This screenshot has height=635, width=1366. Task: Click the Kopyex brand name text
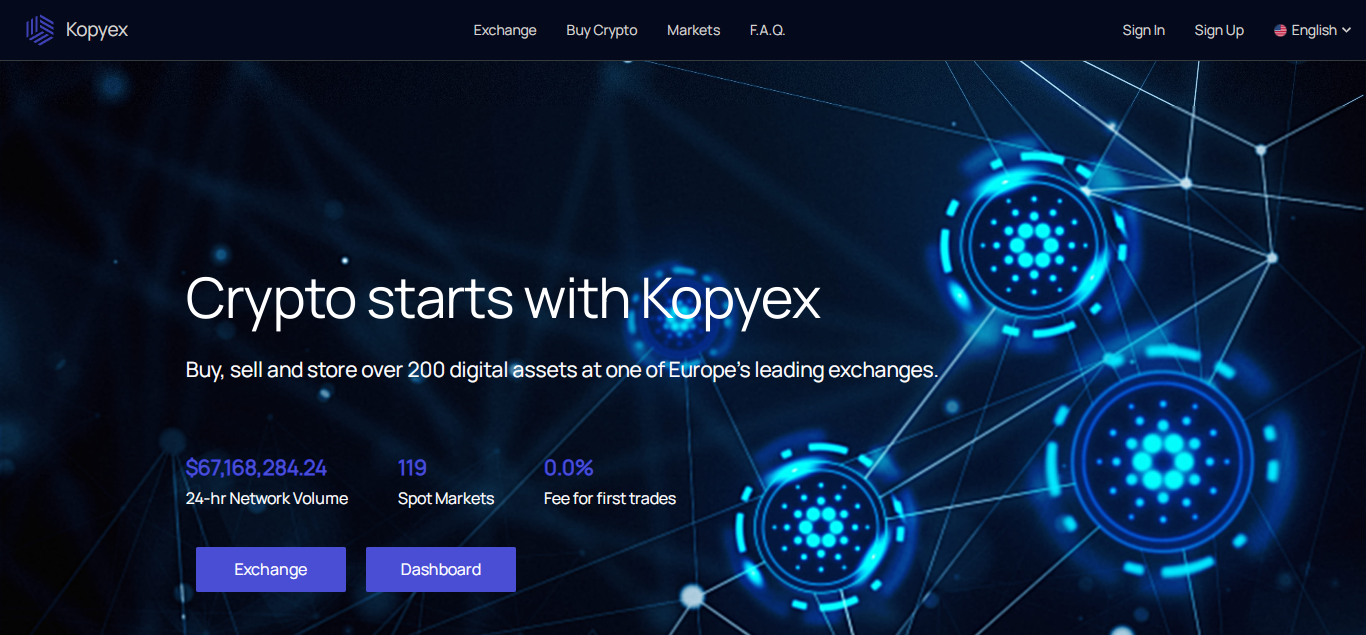click(97, 31)
